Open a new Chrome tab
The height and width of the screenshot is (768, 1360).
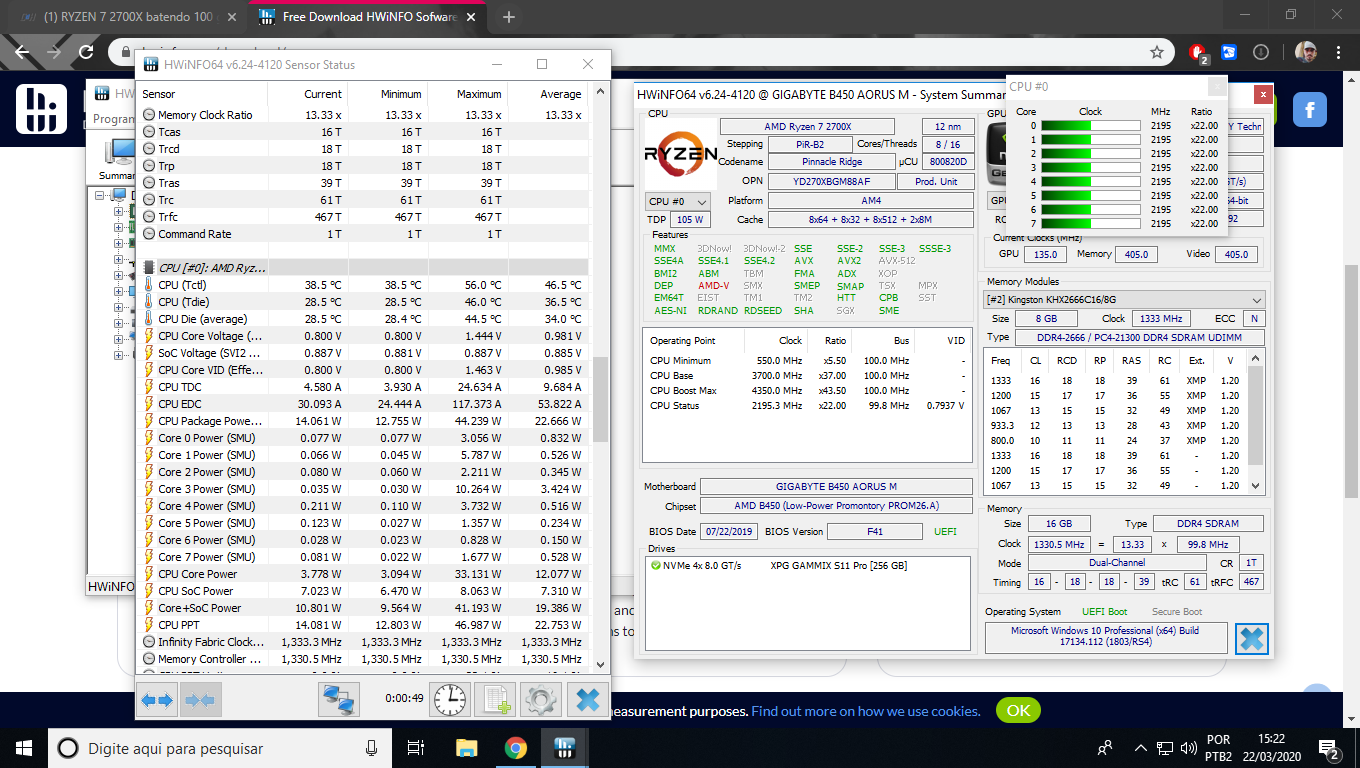pyautogui.click(x=508, y=17)
